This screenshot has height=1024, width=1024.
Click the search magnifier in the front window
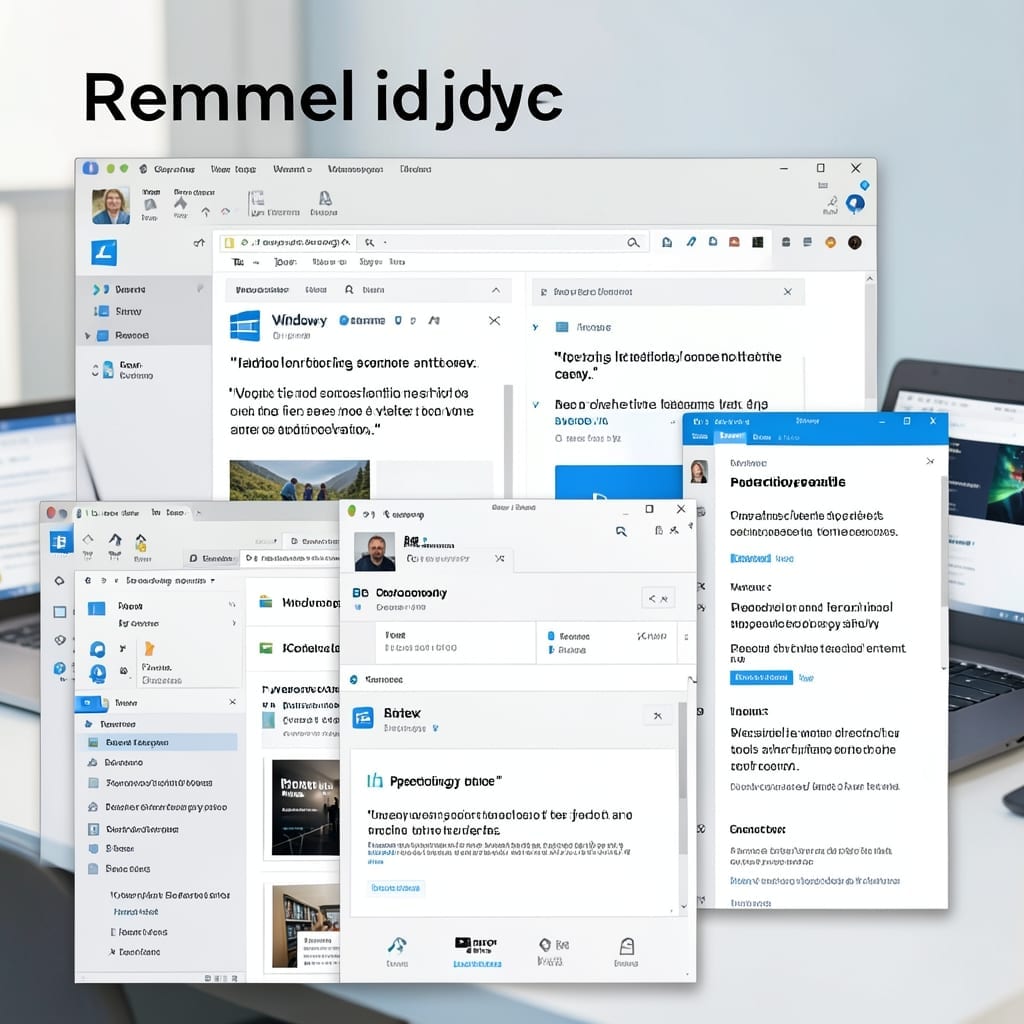pos(621,532)
